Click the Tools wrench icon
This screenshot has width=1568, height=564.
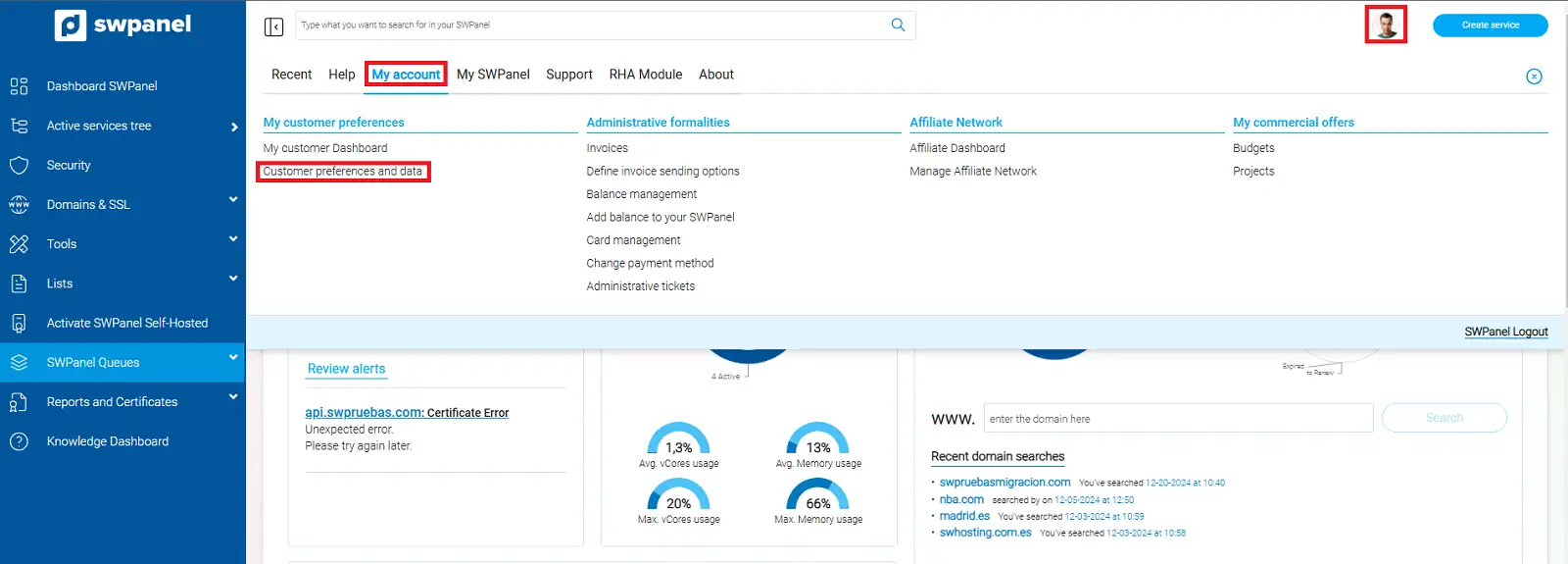point(20,244)
